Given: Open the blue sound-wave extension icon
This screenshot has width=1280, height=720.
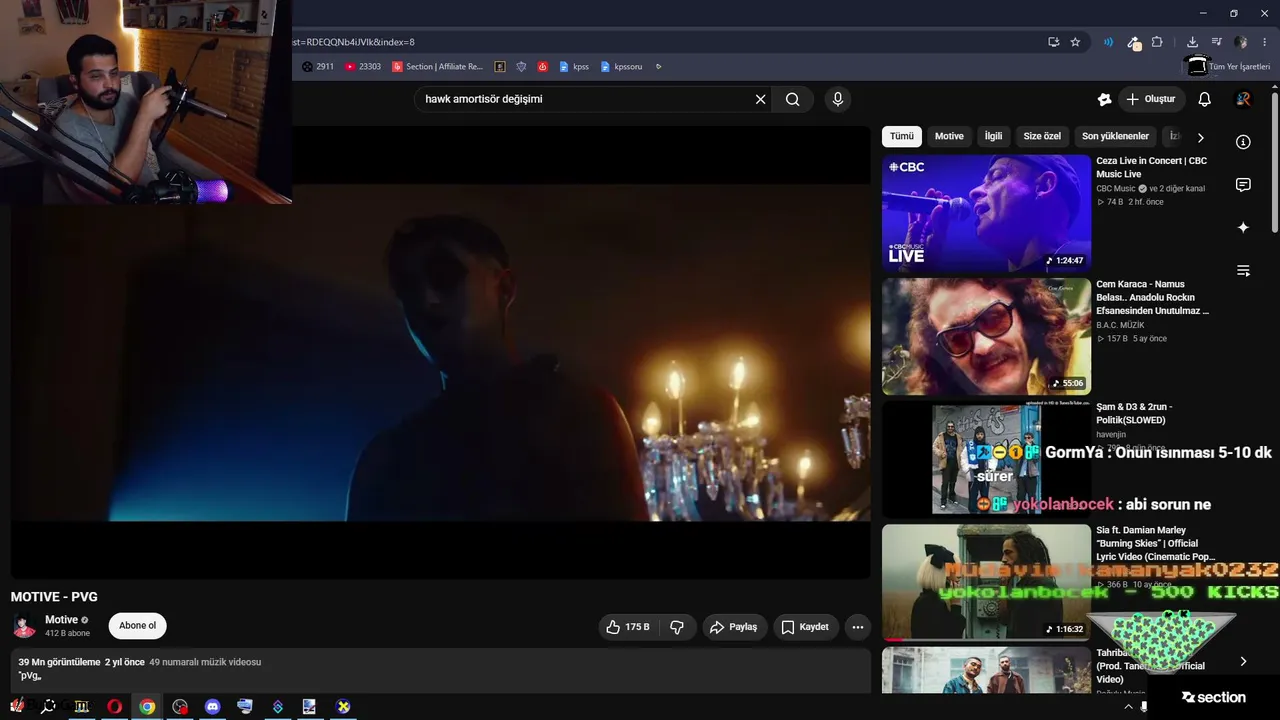Looking at the screenshot, I should pos(1108,42).
